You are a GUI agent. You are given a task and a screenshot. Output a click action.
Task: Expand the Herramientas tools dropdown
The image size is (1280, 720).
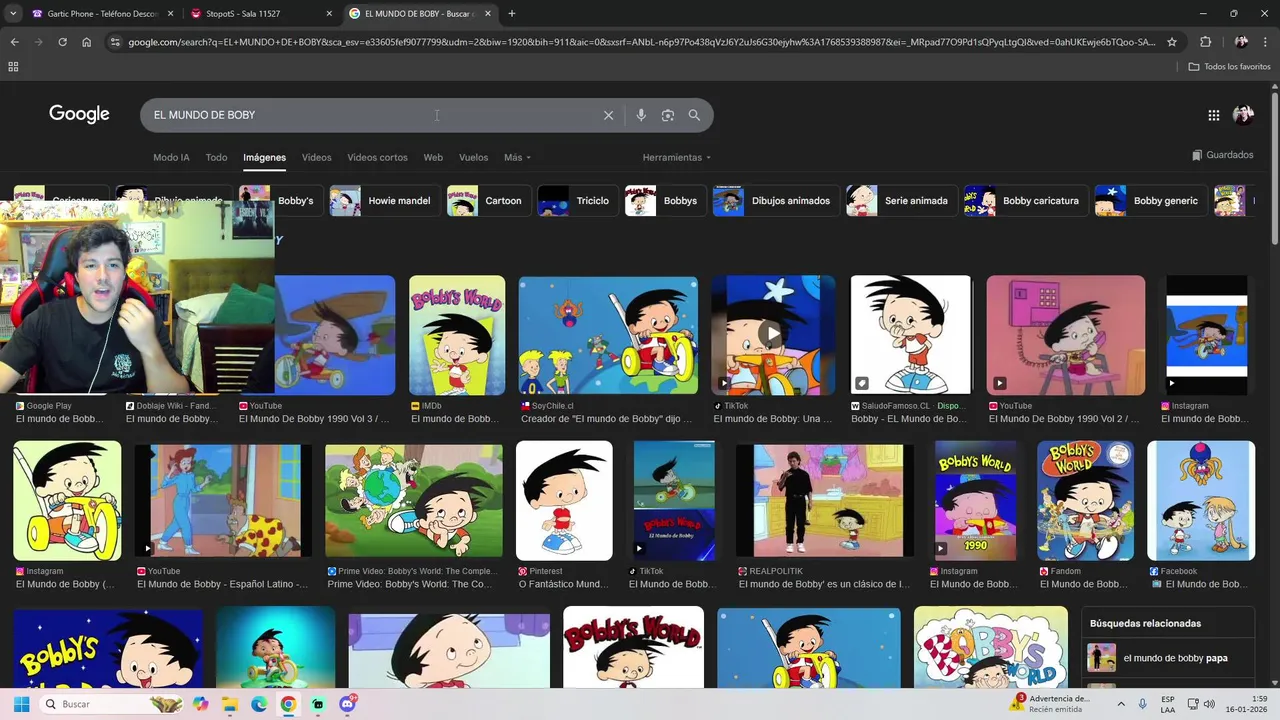coord(676,157)
